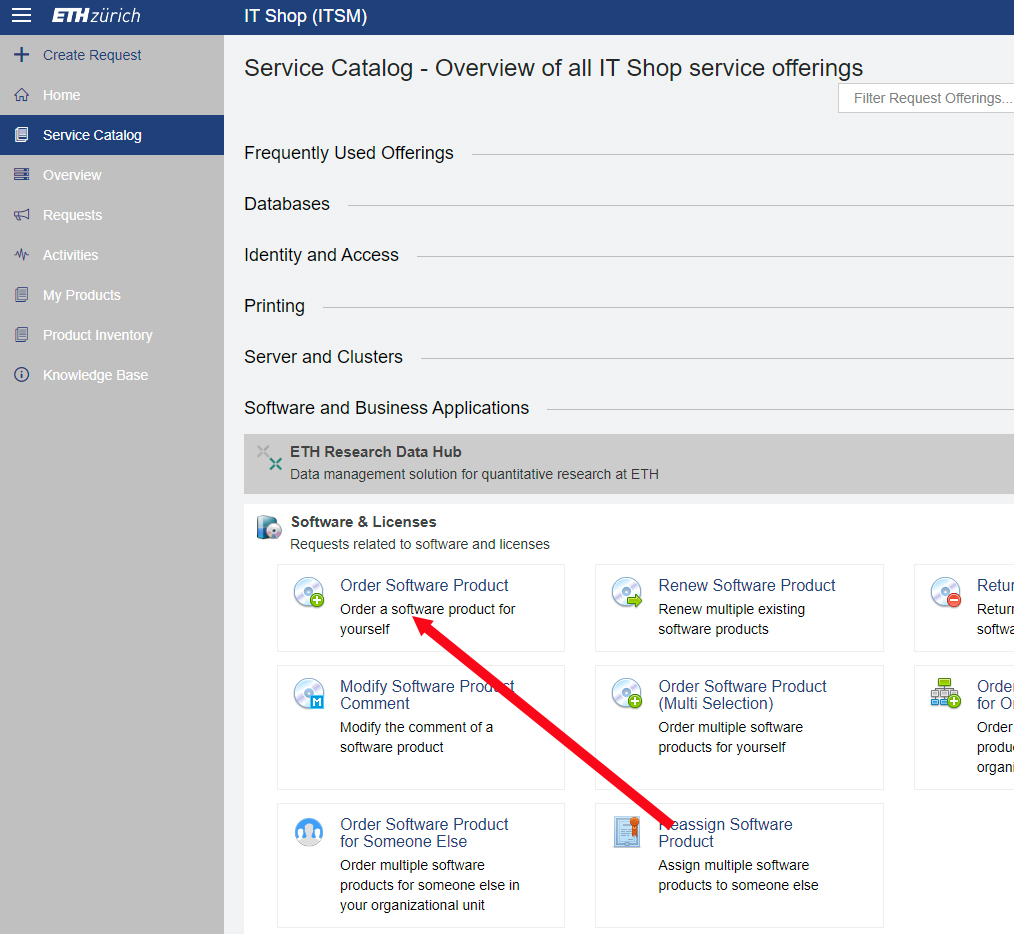Expand the Server and Clusters section
This screenshot has width=1014, height=934.
pyautogui.click(x=323, y=357)
